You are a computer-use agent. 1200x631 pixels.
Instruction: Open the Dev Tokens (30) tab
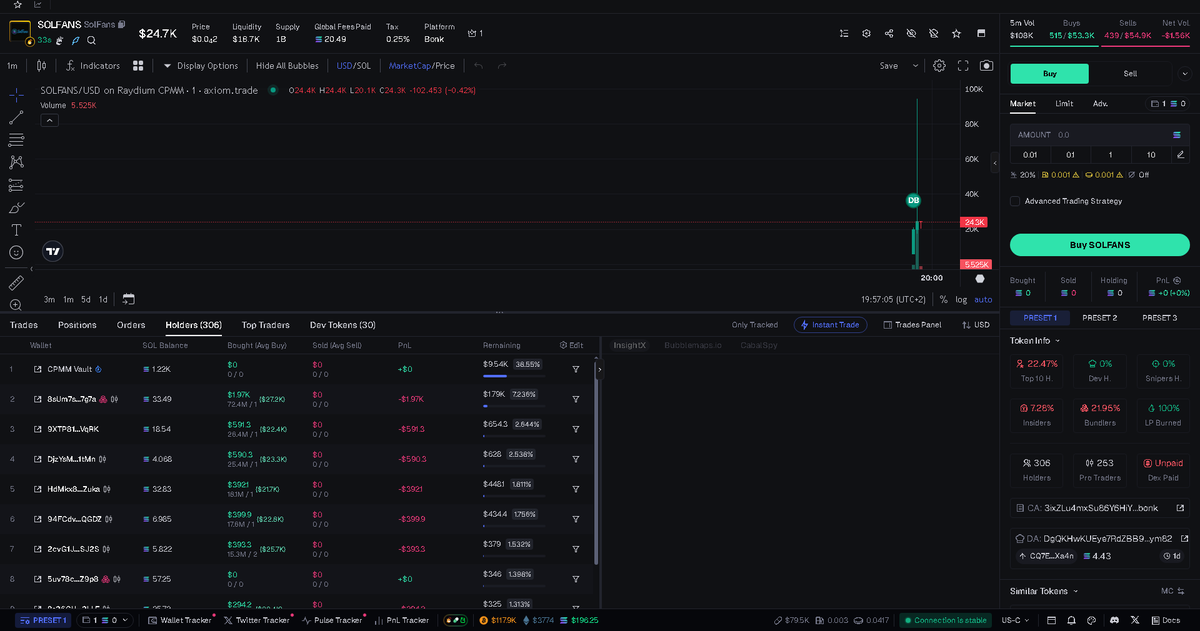[x=343, y=325]
